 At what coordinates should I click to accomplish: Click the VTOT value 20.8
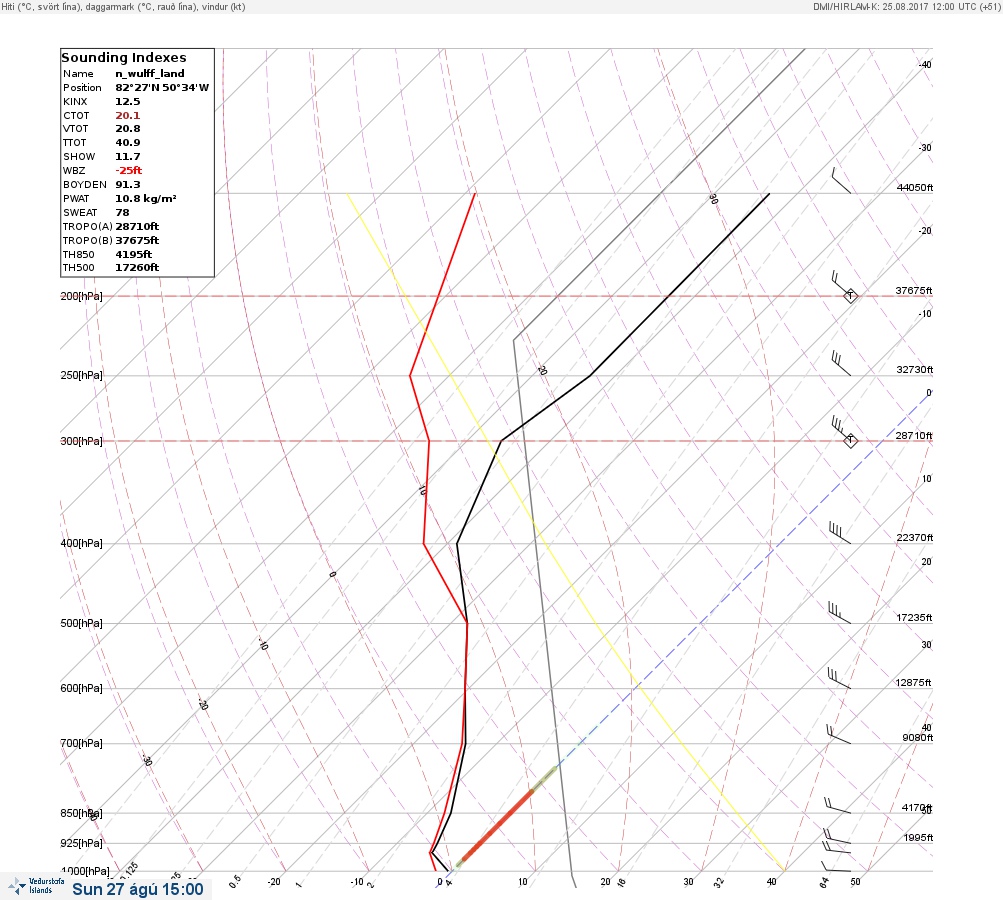point(127,129)
